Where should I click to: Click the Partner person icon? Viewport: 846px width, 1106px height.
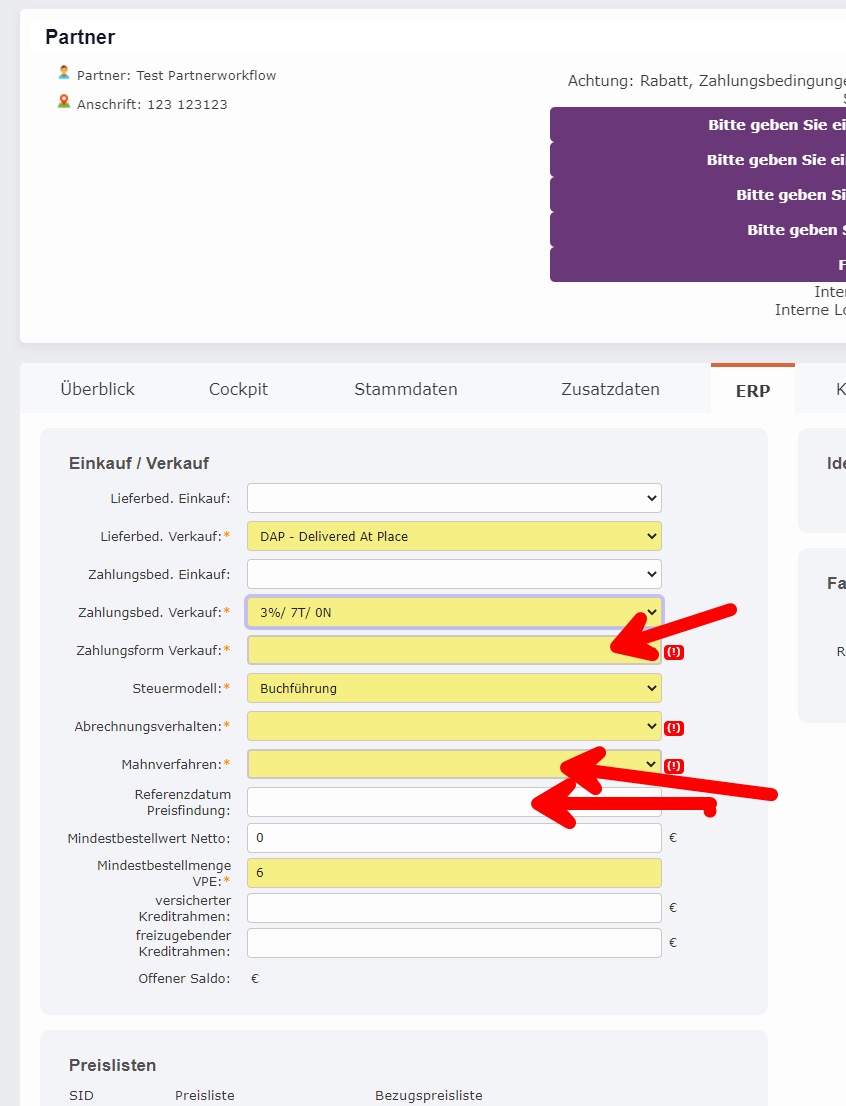(x=64, y=73)
